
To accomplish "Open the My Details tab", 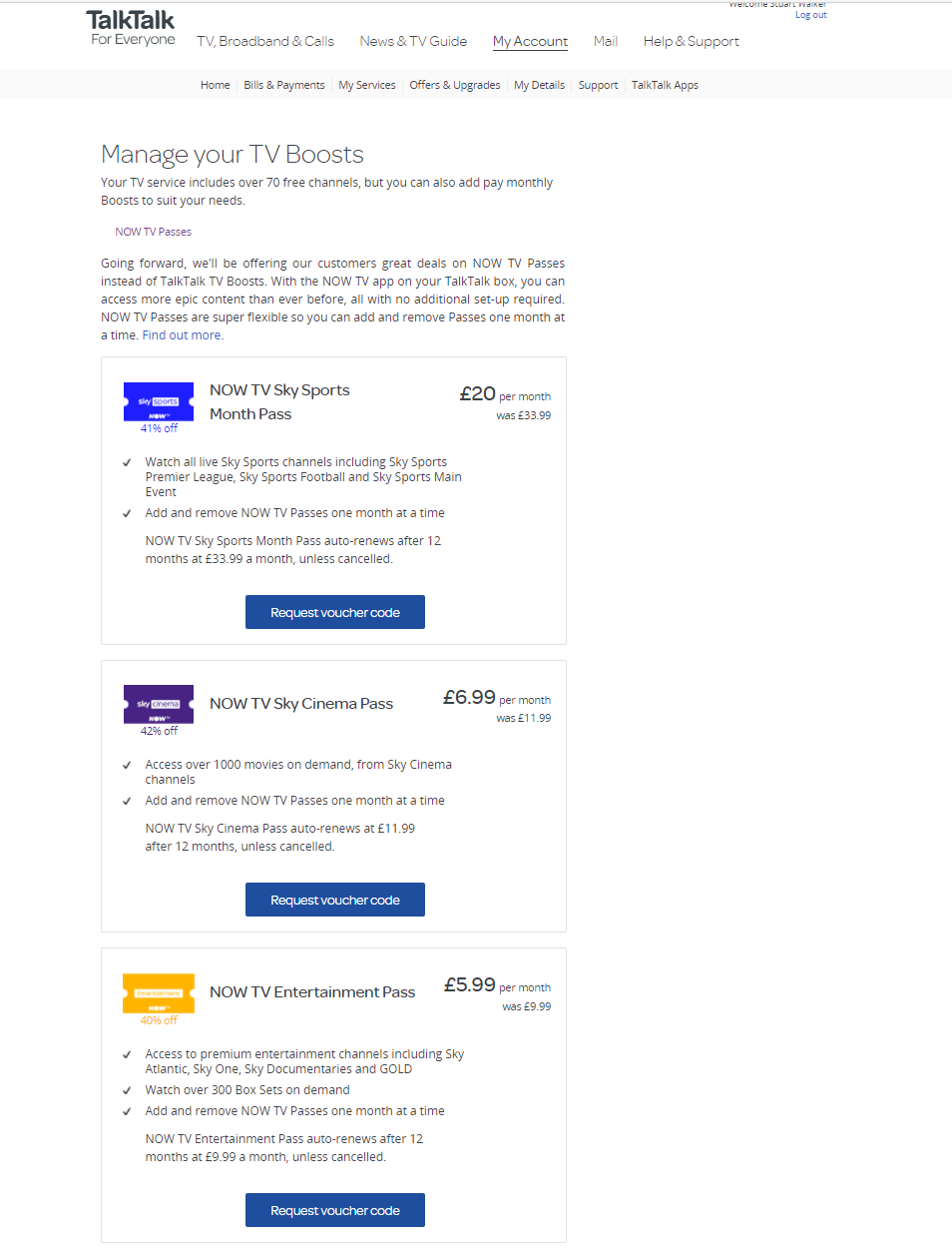I will tap(539, 85).
